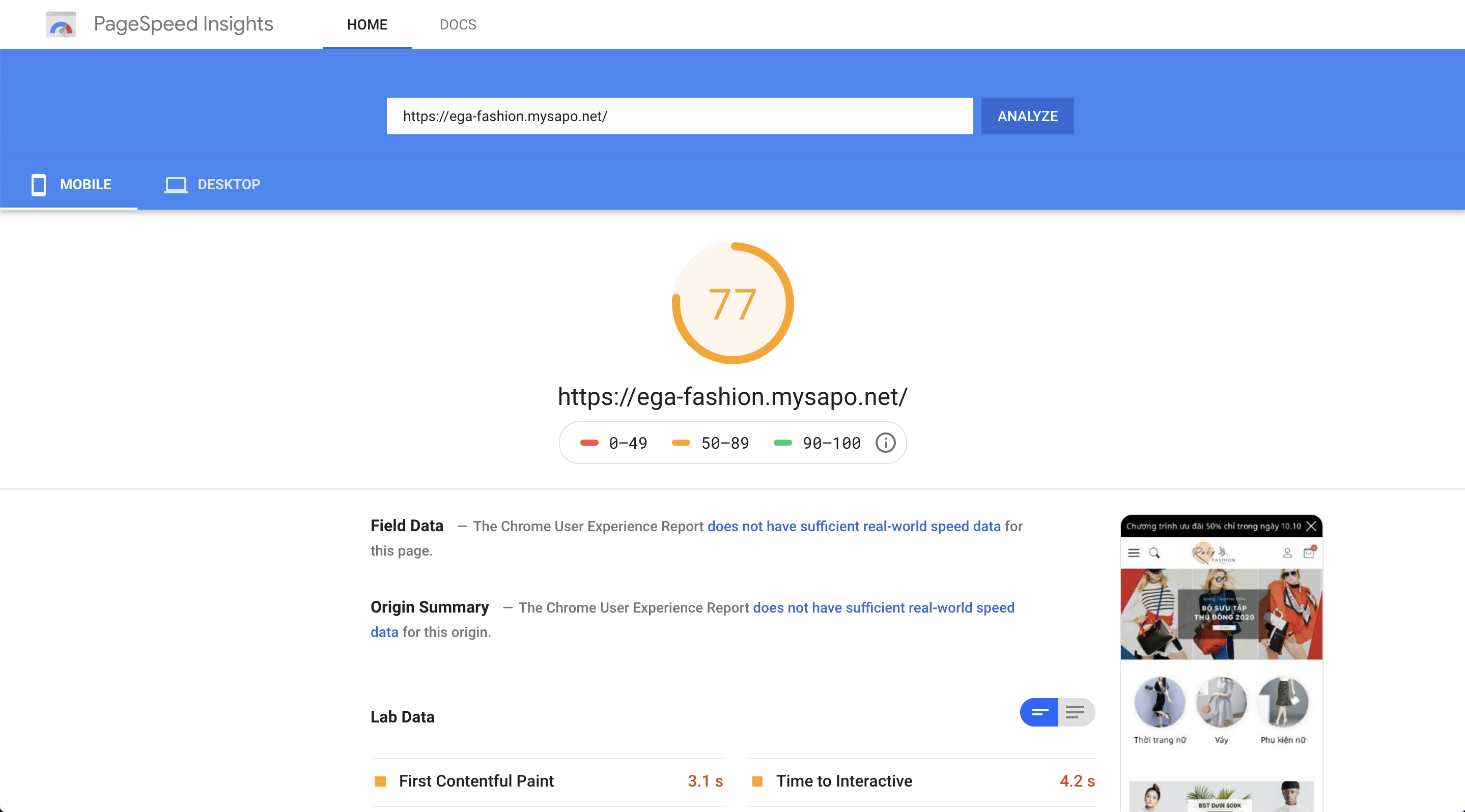Click the 4.2 s value
This screenshot has width=1465, height=812.
1077,781
